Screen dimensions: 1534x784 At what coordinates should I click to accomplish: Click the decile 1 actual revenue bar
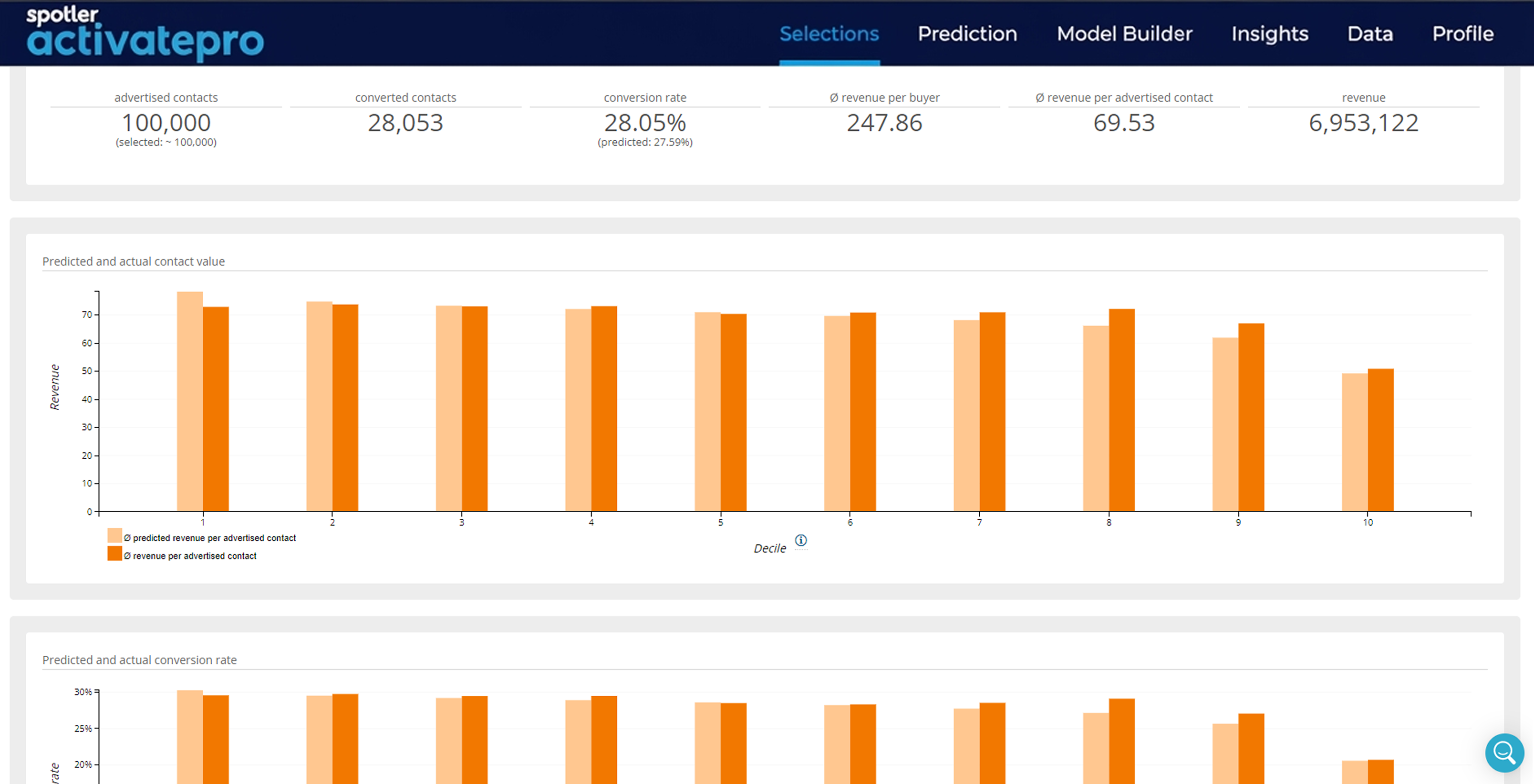(x=216, y=409)
